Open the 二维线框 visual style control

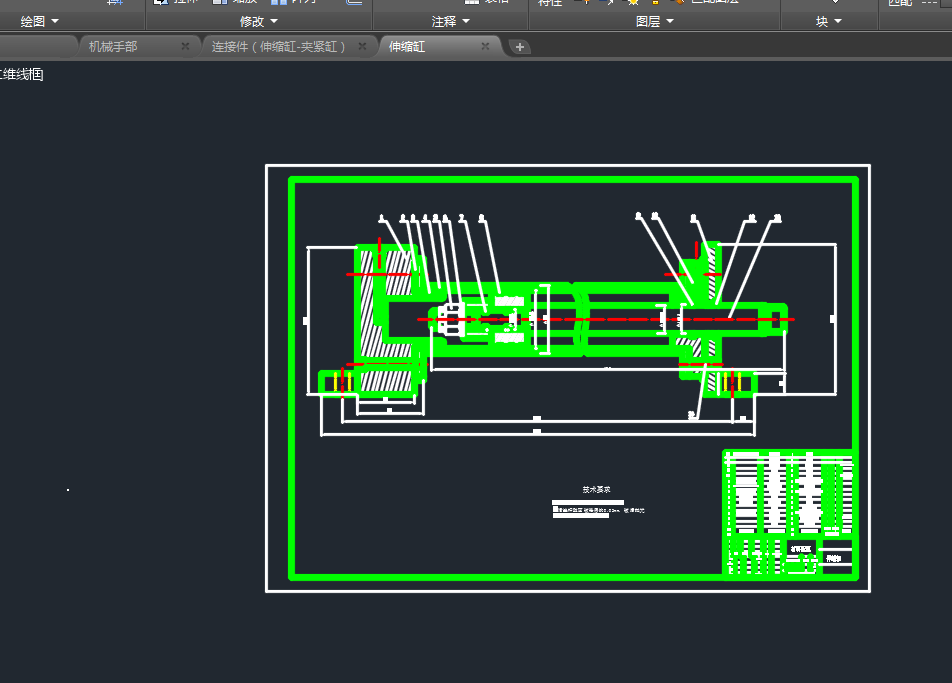click(22, 74)
